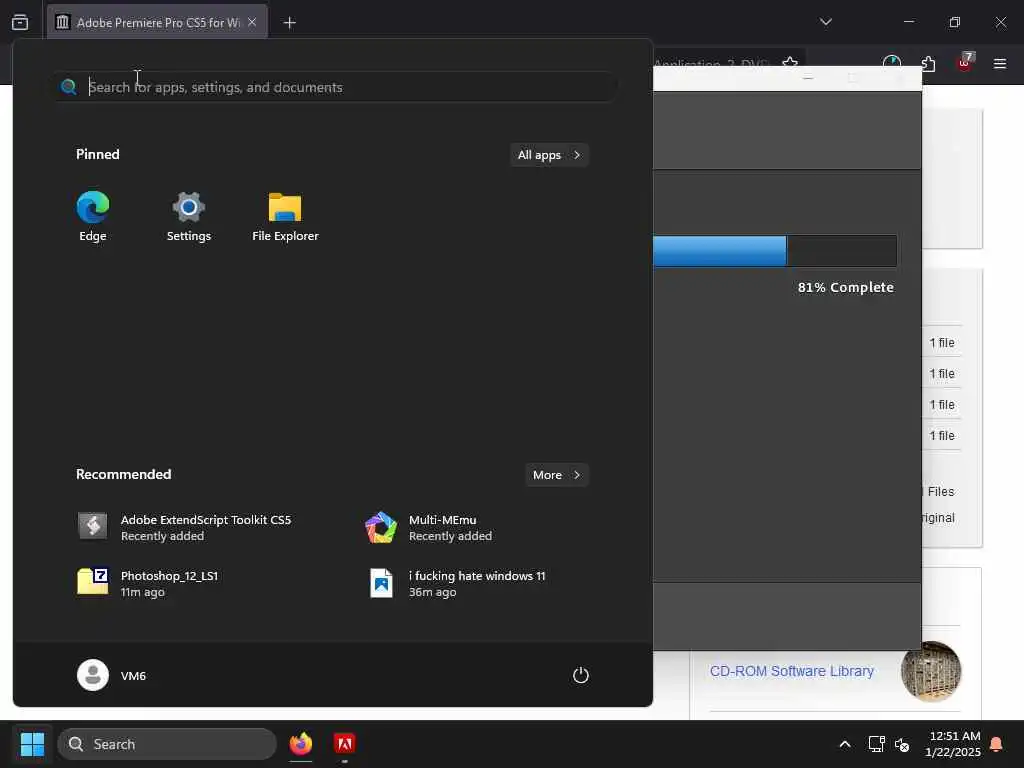Click the installer progress bar
This screenshot has width=1024, height=768.
tap(775, 251)
